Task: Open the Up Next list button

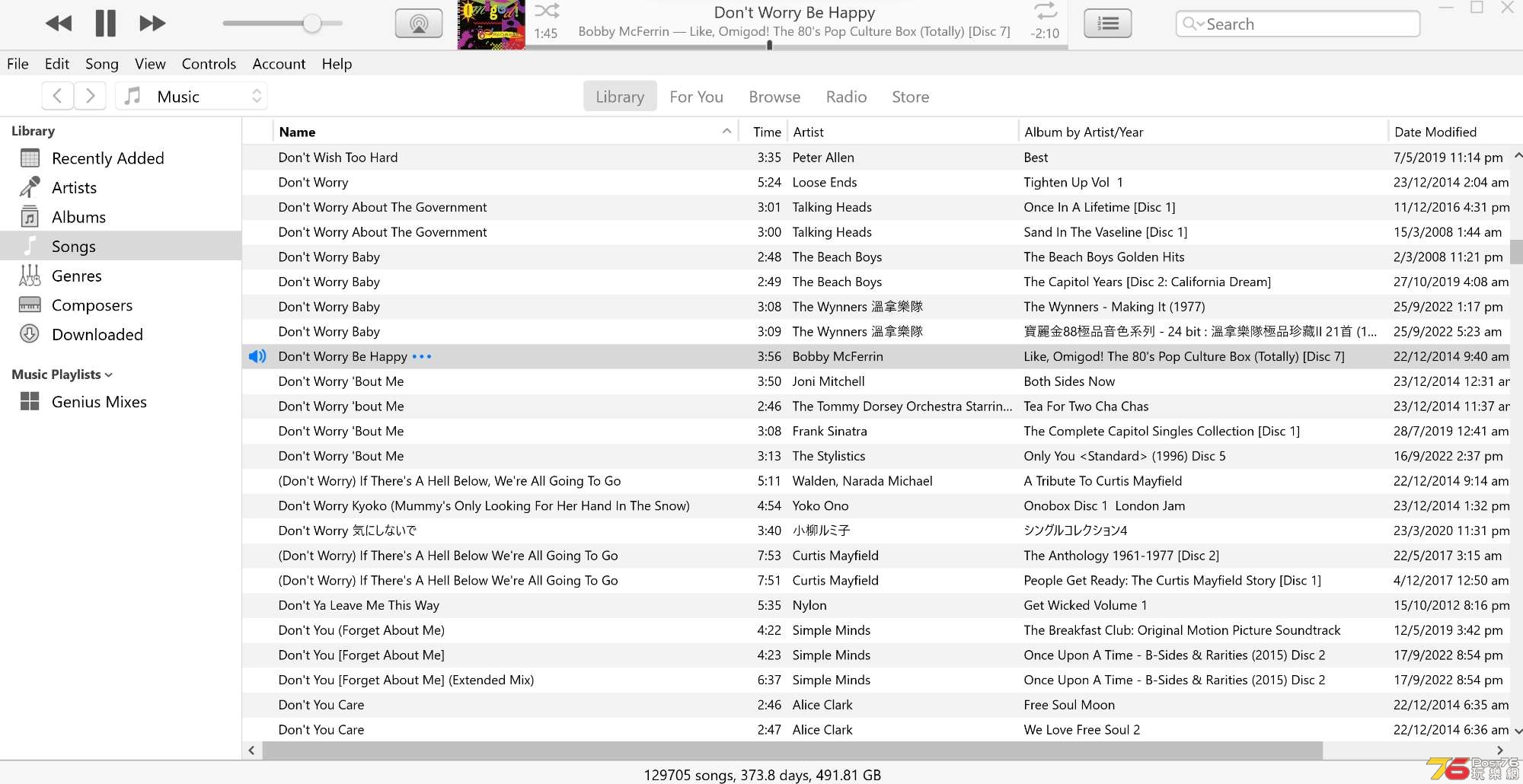Action: 1108,24
